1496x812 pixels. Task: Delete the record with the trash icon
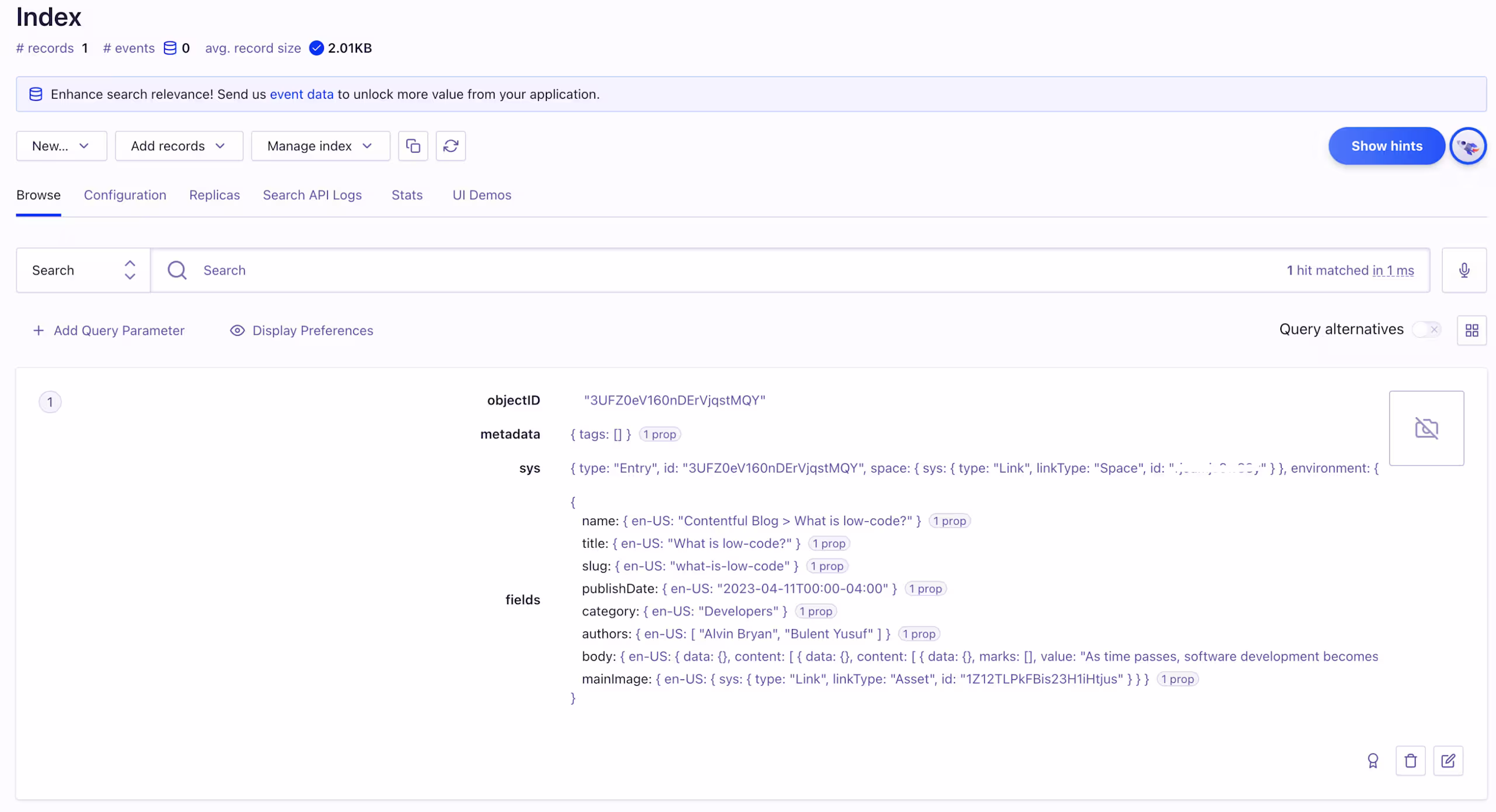(x=1411, y=761)
